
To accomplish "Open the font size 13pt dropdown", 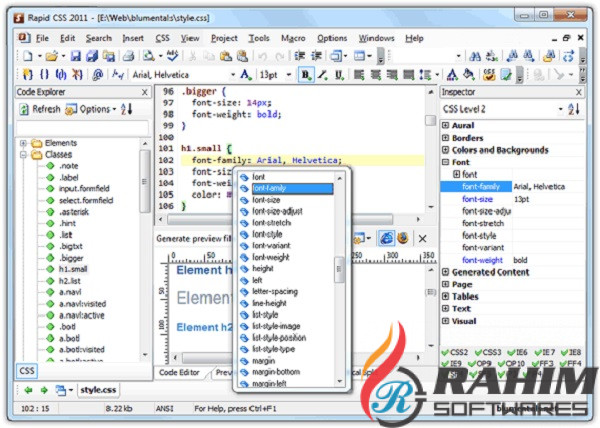I will (x=289, y=75).
